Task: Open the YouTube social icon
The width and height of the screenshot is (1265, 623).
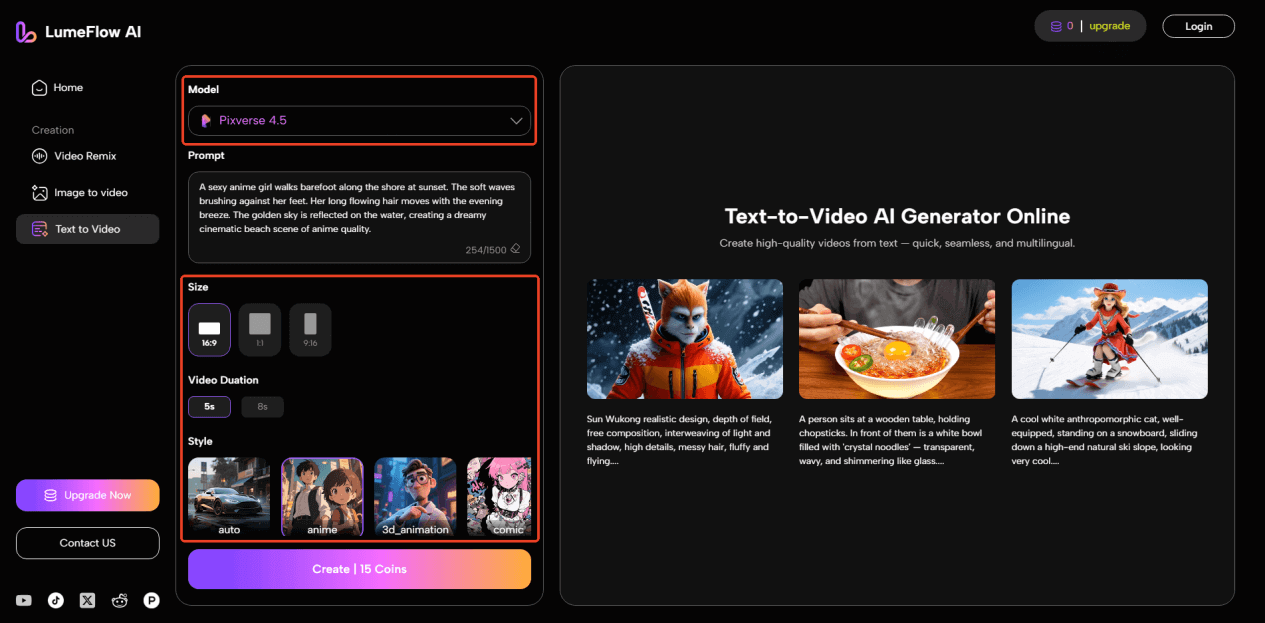Action: pos(24,600)
